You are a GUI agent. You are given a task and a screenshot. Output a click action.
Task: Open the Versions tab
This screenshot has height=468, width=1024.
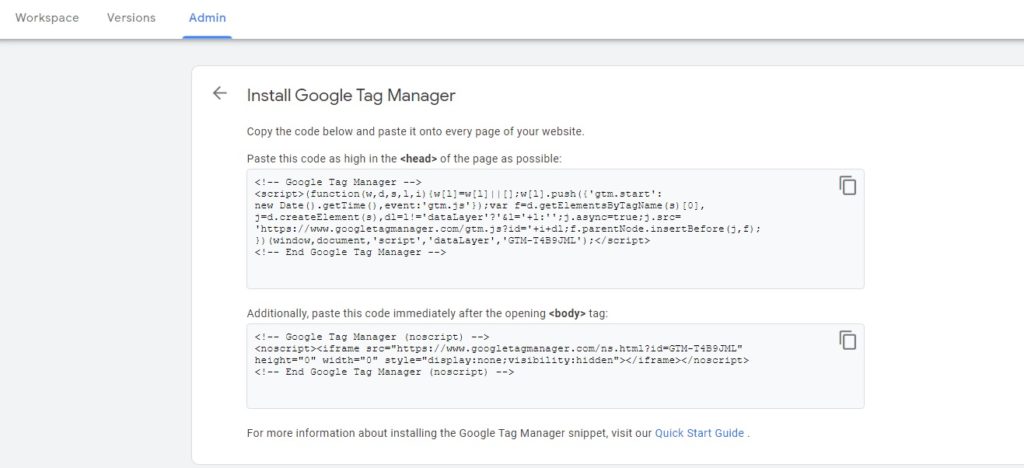(x=131, y=18)
